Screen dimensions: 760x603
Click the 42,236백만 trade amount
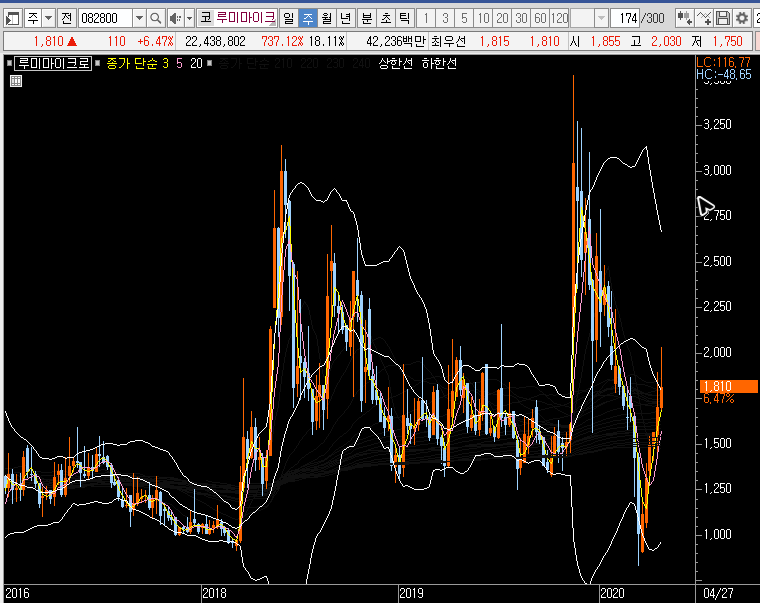396,42
